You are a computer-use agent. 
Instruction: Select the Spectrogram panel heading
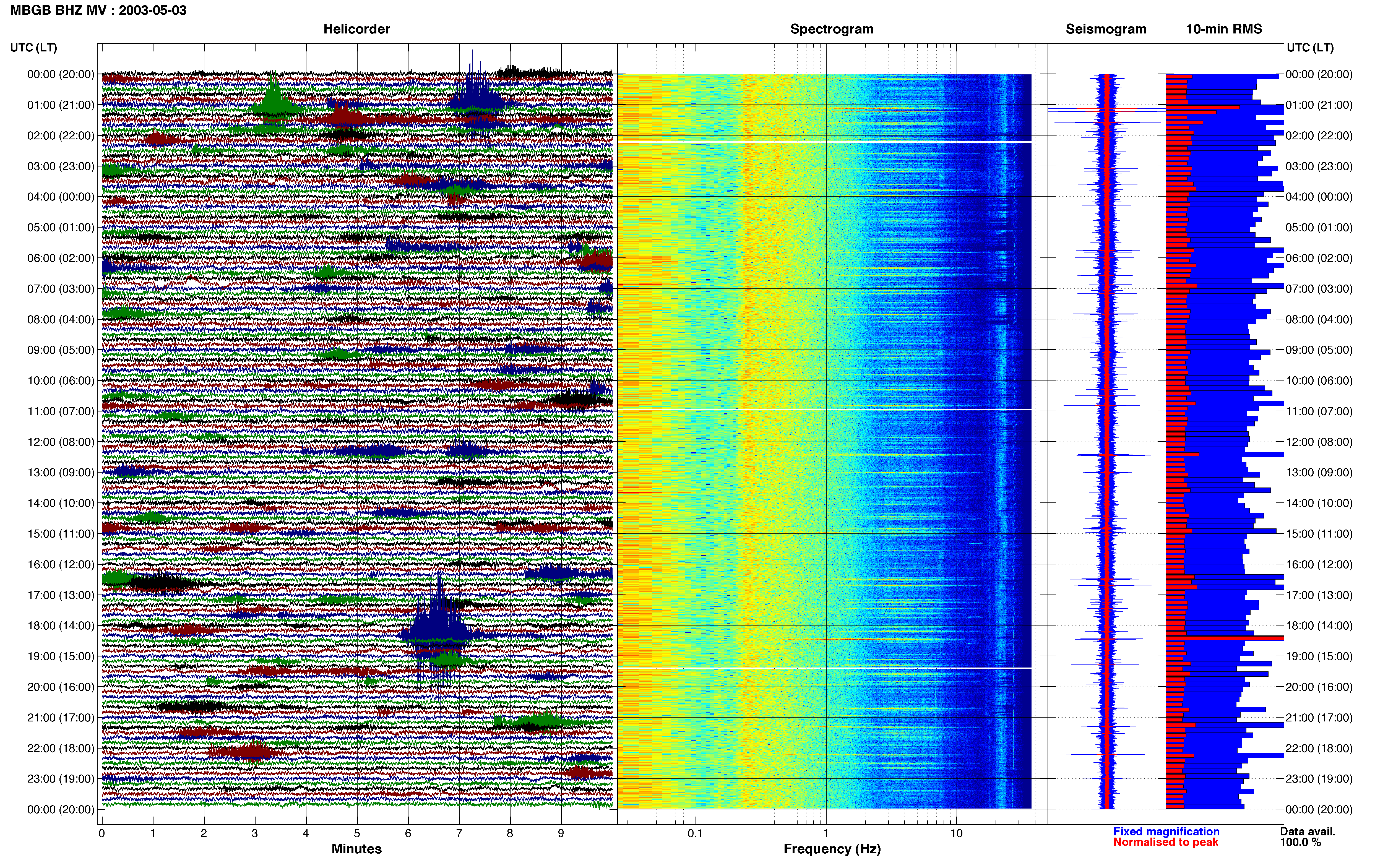tap(832, 29)
